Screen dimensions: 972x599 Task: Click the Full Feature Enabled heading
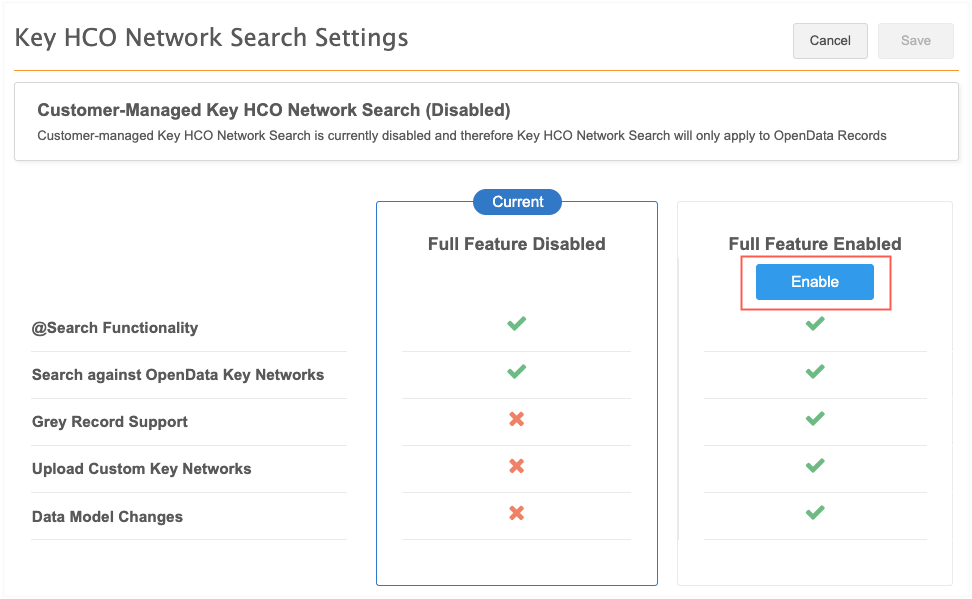(x=814, y=244)
